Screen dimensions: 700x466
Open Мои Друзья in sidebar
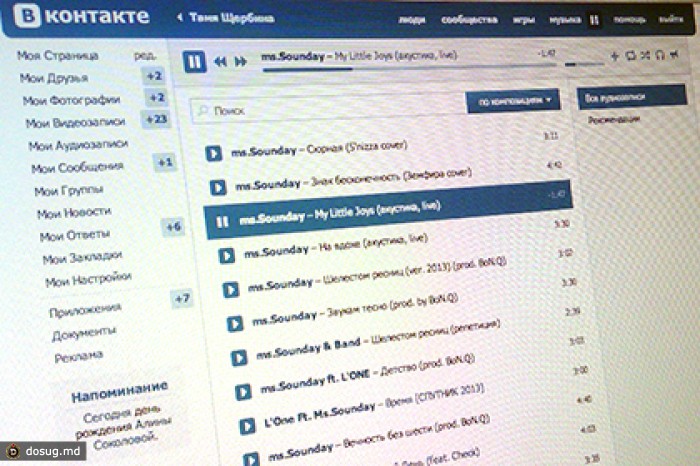coord(54,78)
